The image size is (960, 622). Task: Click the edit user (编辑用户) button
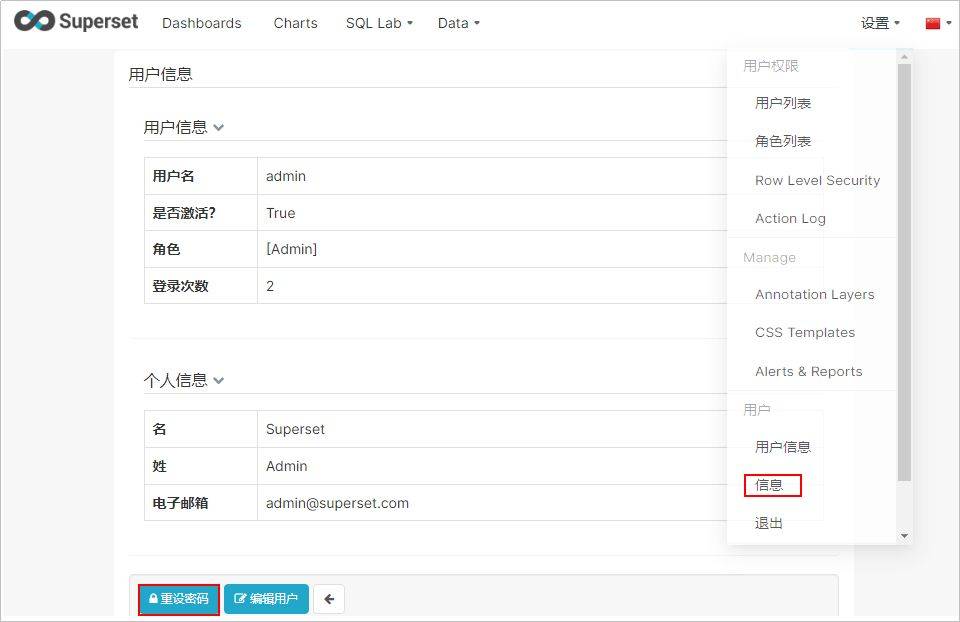[x=266, y=599]
